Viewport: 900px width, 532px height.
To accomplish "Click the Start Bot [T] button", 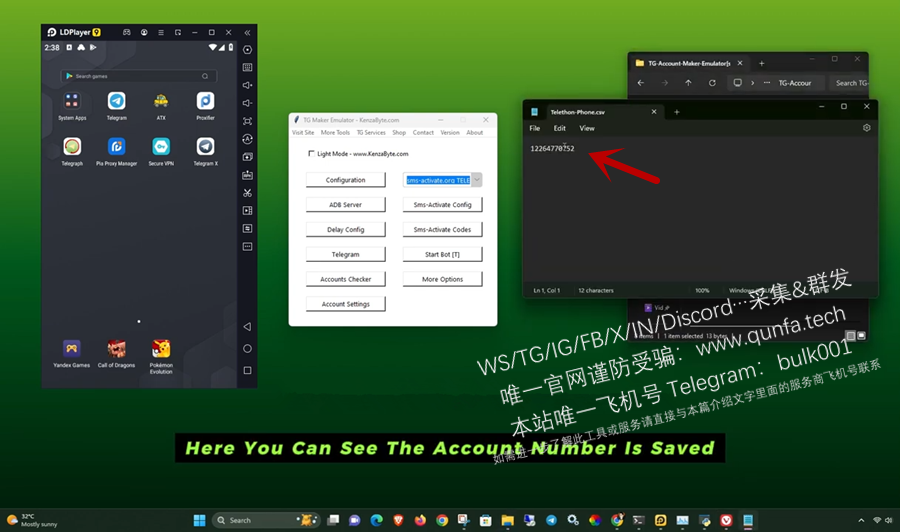I will 443,254.
